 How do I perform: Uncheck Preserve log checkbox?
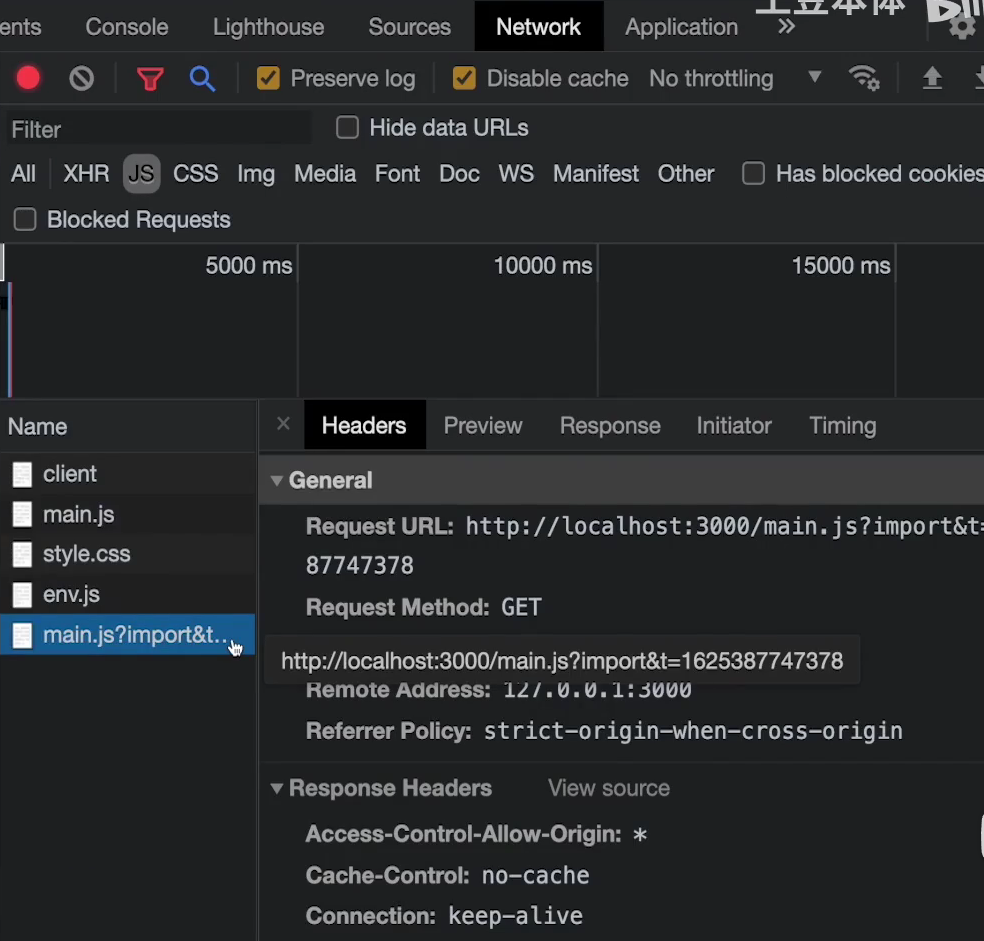[x=268, y=78]
